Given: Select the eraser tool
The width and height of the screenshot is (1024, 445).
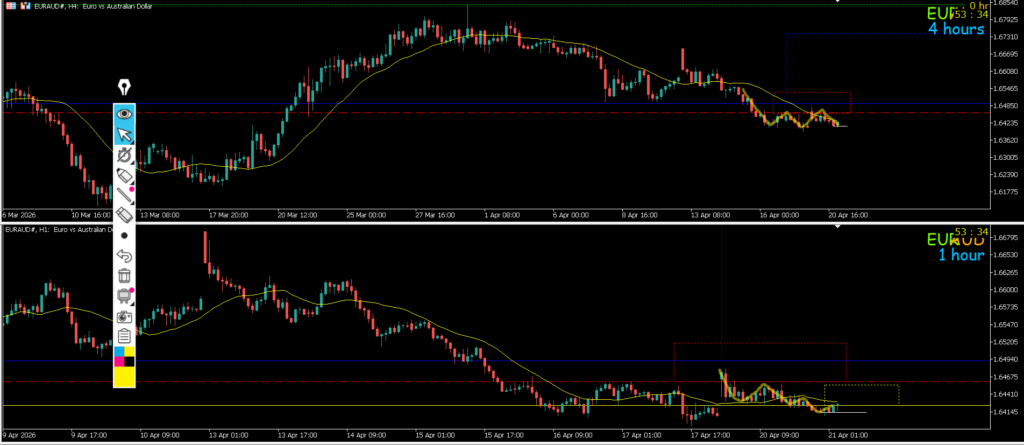Looking at the screenshot, I should 125,214.
